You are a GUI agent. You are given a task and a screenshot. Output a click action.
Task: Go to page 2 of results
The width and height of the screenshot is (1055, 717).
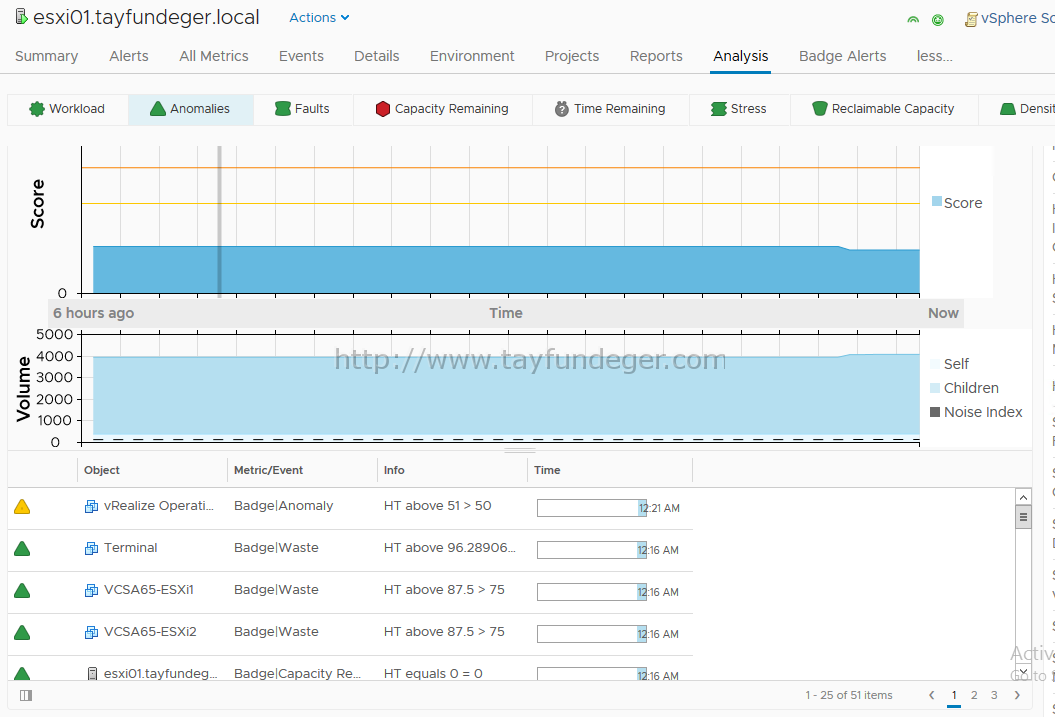pyautogui.click(x=974, y=695)
